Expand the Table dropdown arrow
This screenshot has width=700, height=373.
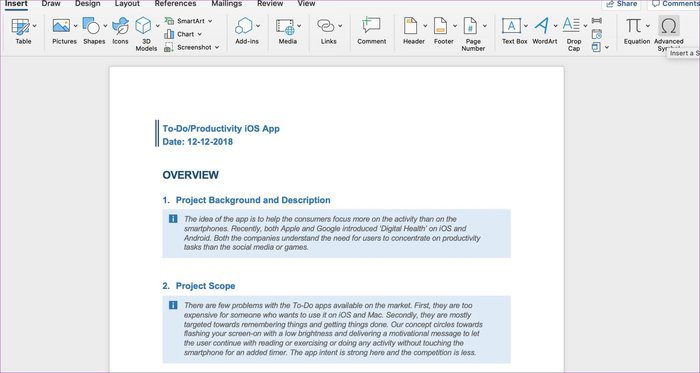35,26
